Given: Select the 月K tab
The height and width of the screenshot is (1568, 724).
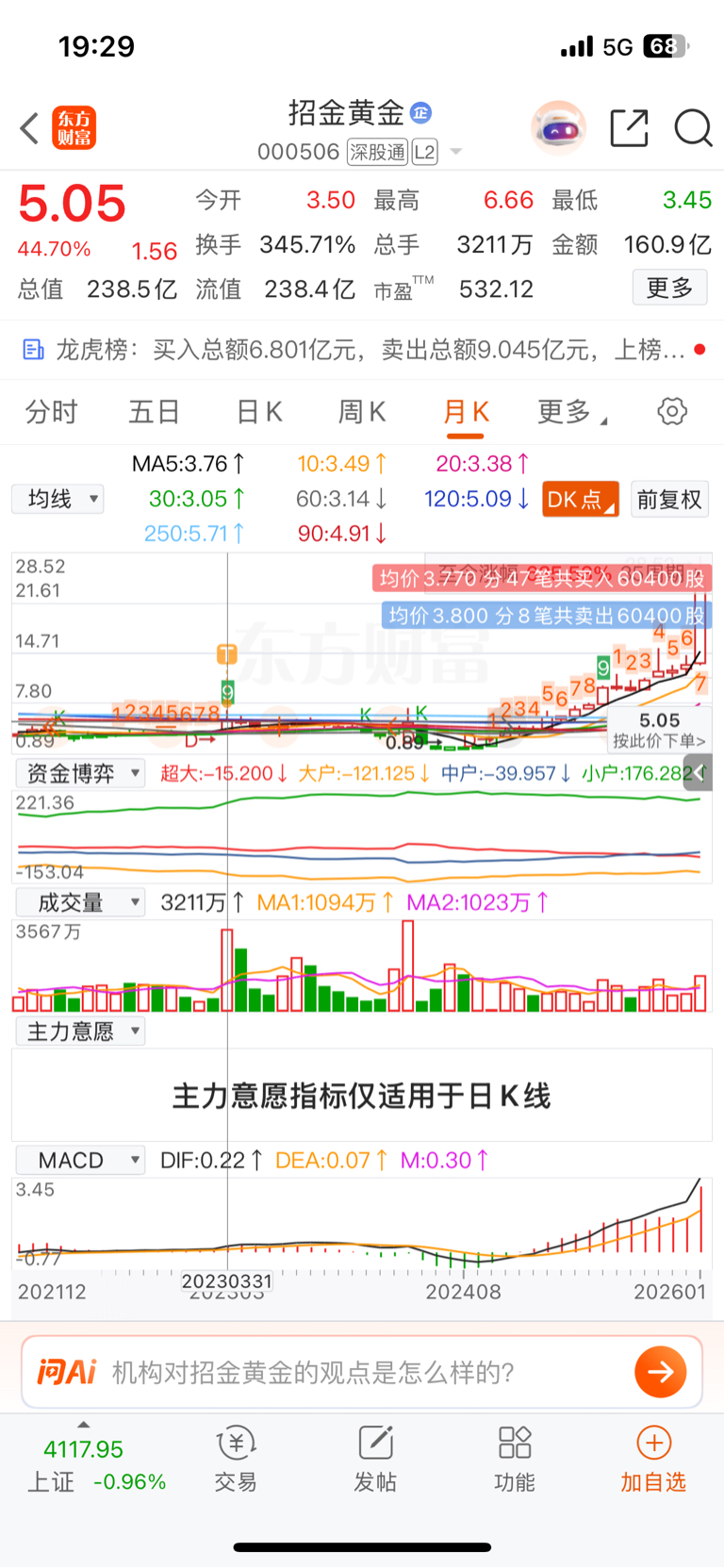Looking at the screenshot, I should pos(466,412).
